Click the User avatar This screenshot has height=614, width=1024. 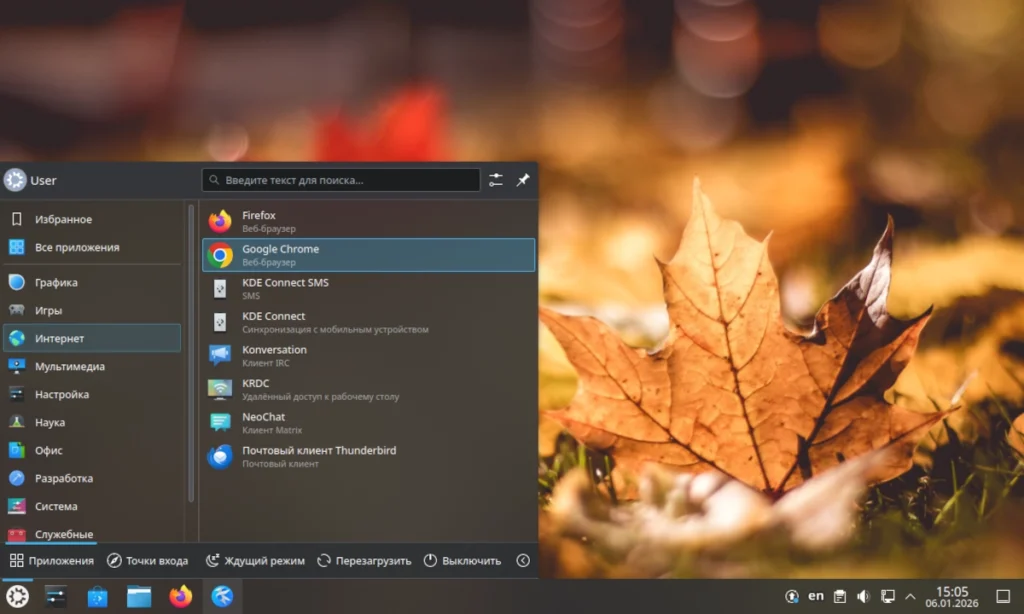[x=14, y=180]
